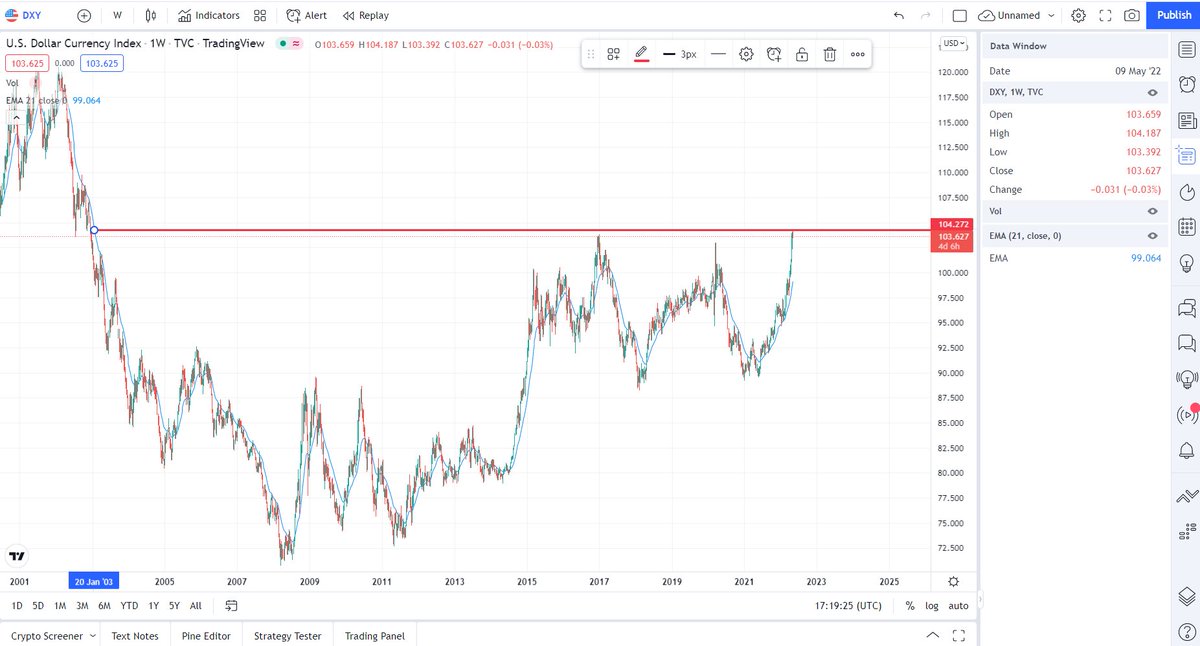
Task: Enter fullscreen mode from the top toolbar
Action: pos(1105,15)
